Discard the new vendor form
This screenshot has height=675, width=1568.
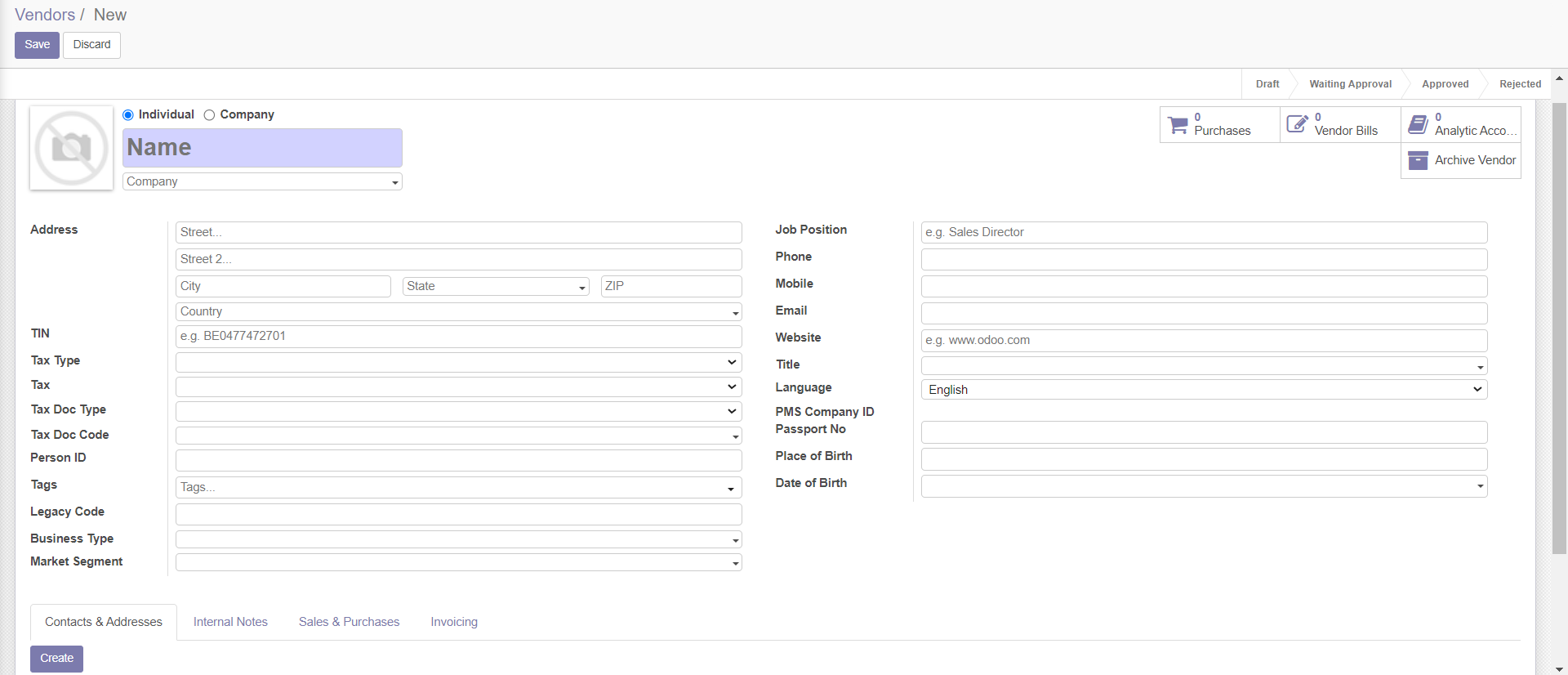pyautogui.click(x=91, y=45)
